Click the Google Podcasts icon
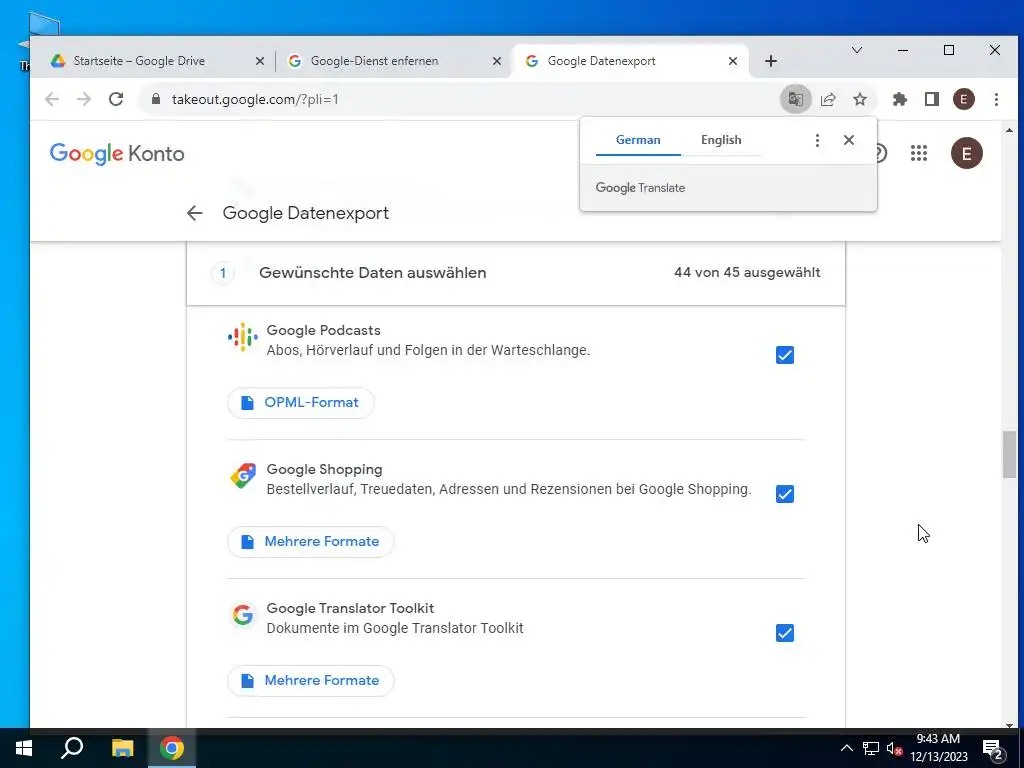 (x=242, y=338)
